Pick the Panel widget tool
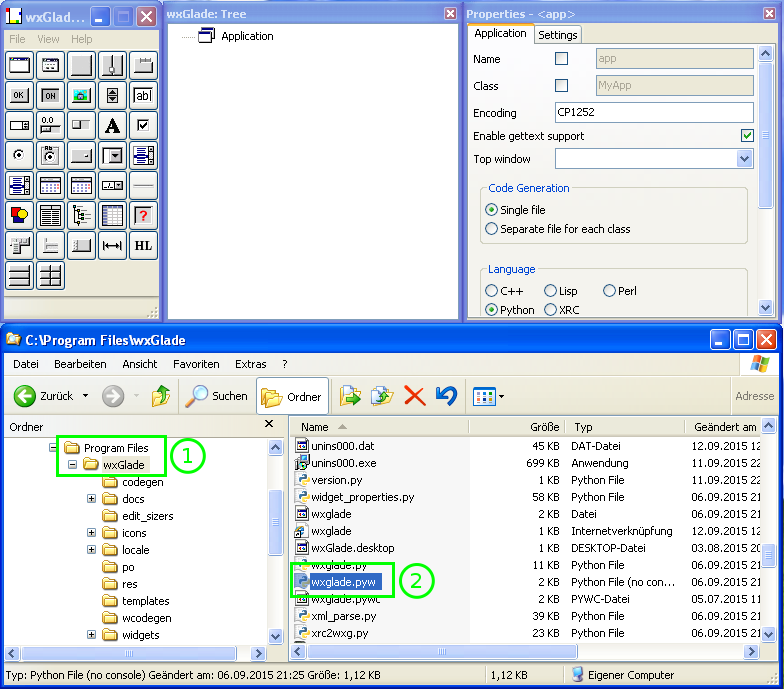Screen dimensions: 784x689 (81, 65)
